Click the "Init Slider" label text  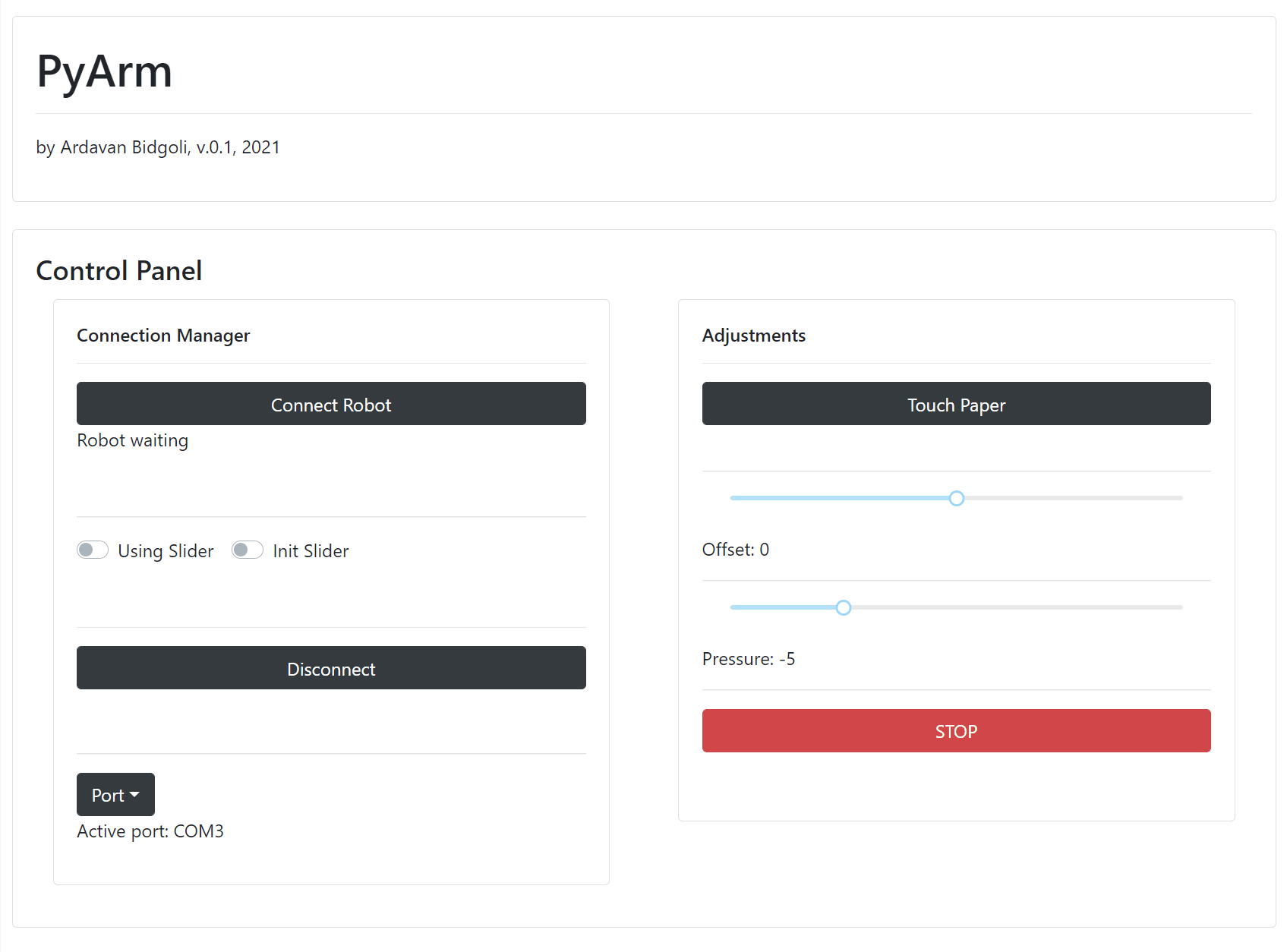click(311, 551)
